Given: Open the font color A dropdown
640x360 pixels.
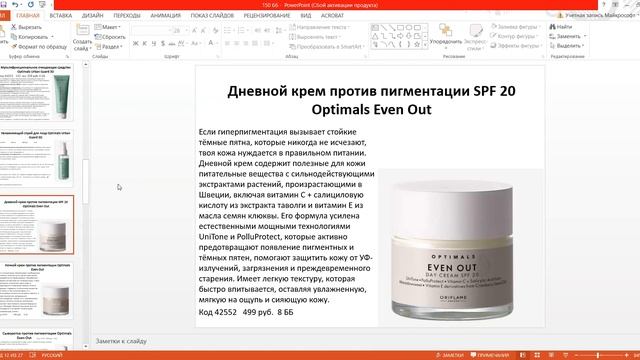Looking at the screenshot, I should click(x=217, y=43).
